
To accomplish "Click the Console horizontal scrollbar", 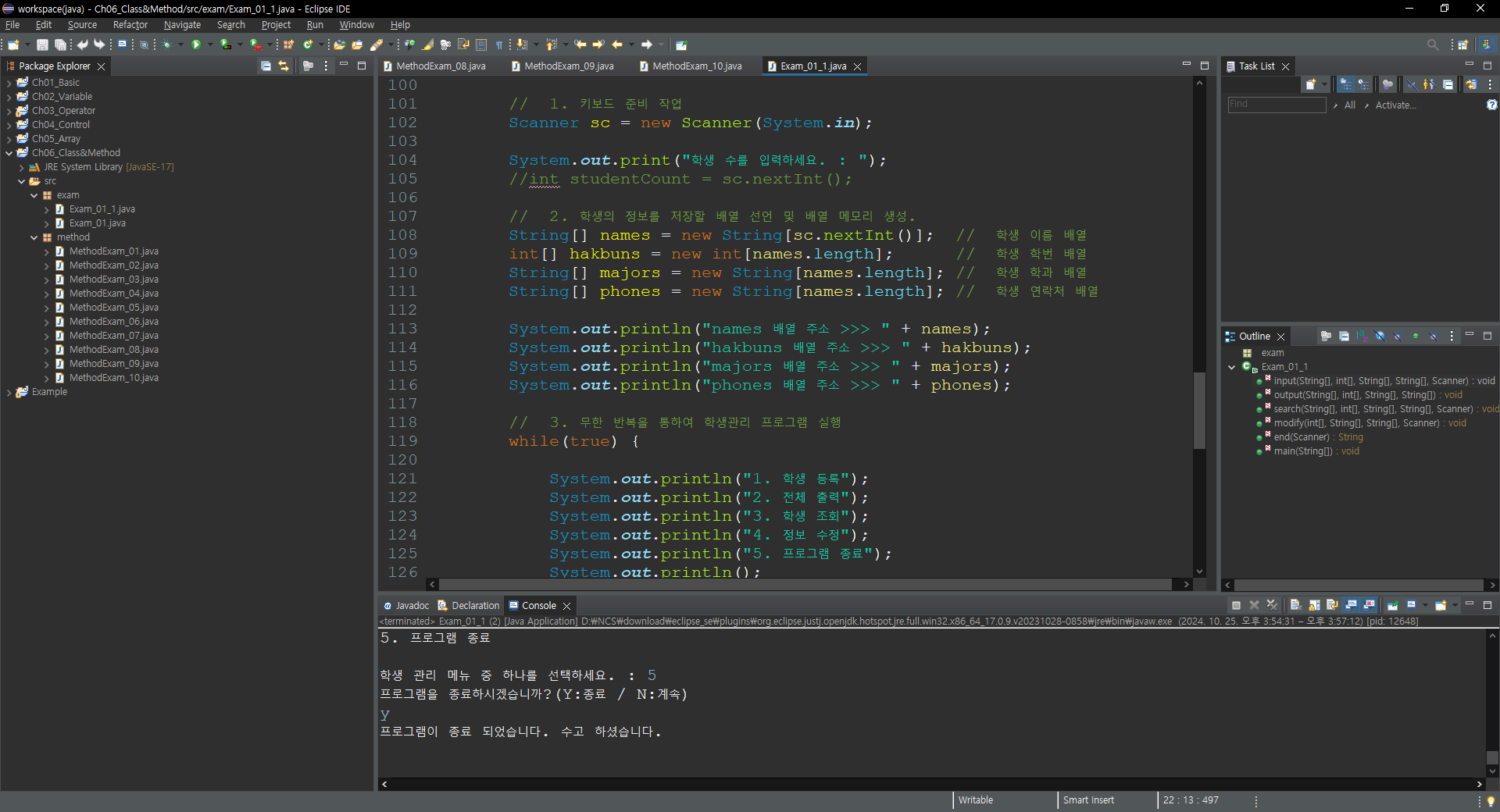I will point(931,784).
